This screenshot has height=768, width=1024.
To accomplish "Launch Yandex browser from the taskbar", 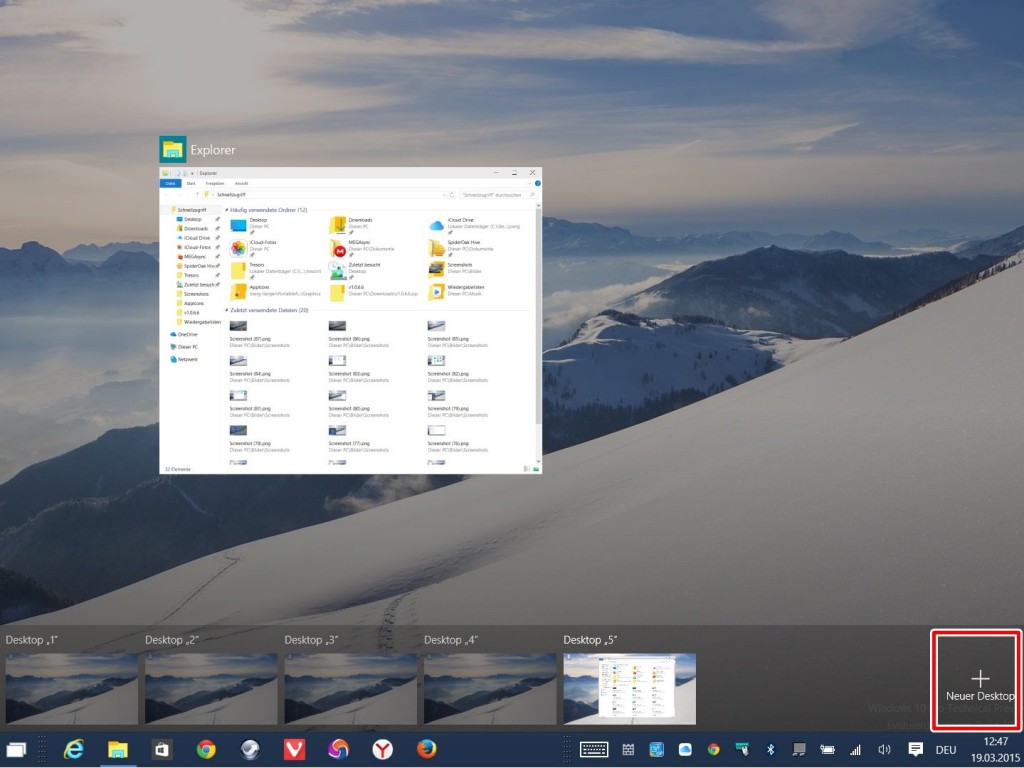I will point(382,749).
